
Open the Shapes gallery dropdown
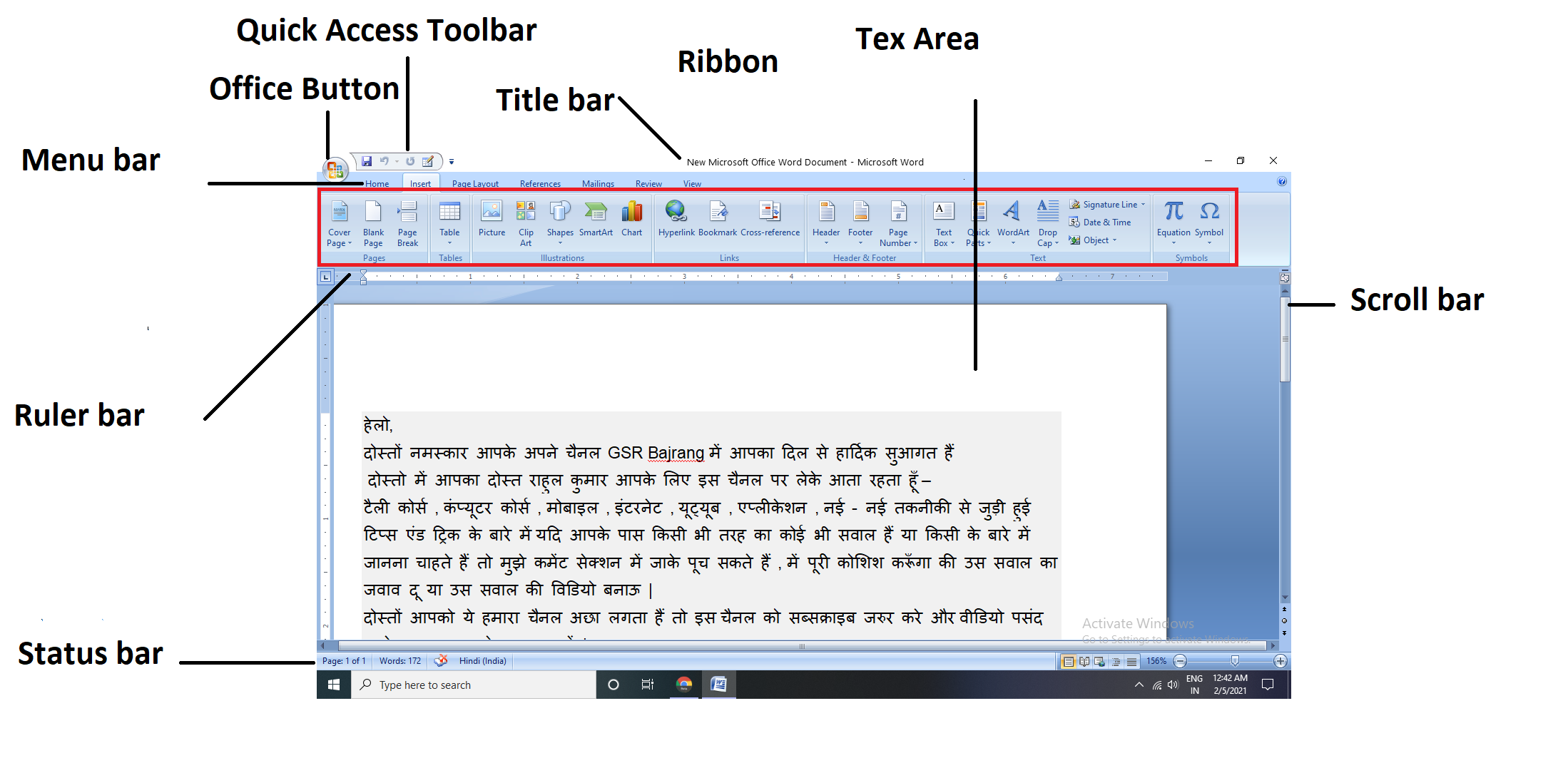(560, 243)
